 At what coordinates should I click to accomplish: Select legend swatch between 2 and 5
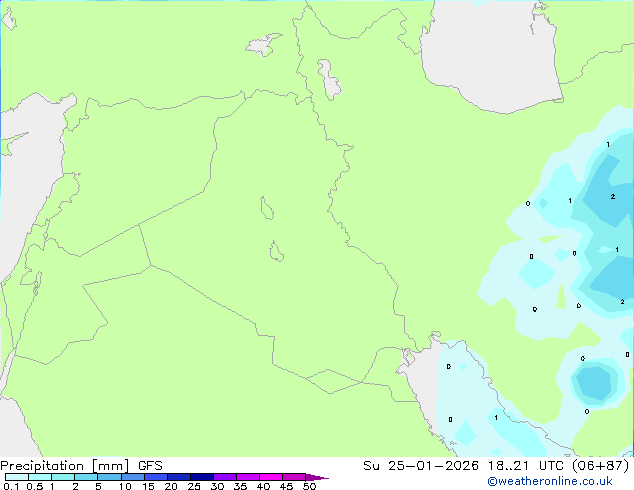[86, 477]
